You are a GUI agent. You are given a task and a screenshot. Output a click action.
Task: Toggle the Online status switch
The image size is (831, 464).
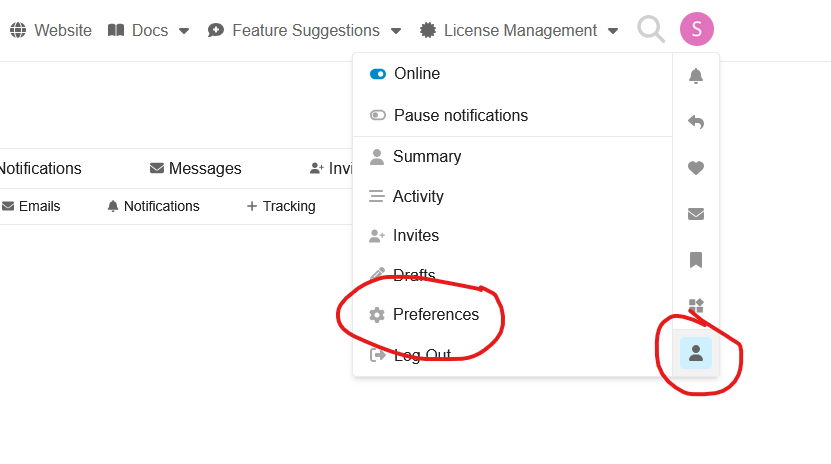pos(378,74)
